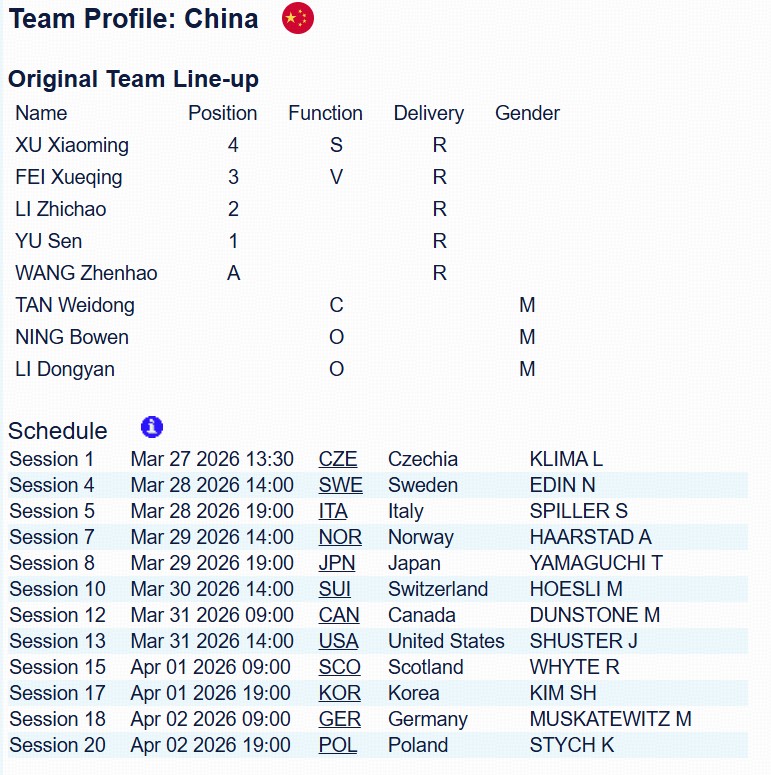This screenshot has height=775, width=771.
Task: Follow the SCO team link
Action: pos(339,667)
